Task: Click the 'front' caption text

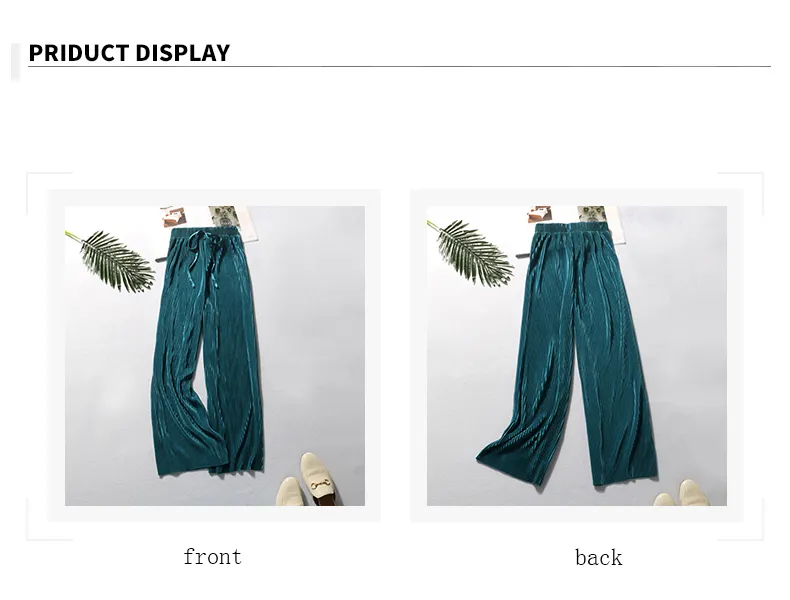Action: (x=212, y=557)
